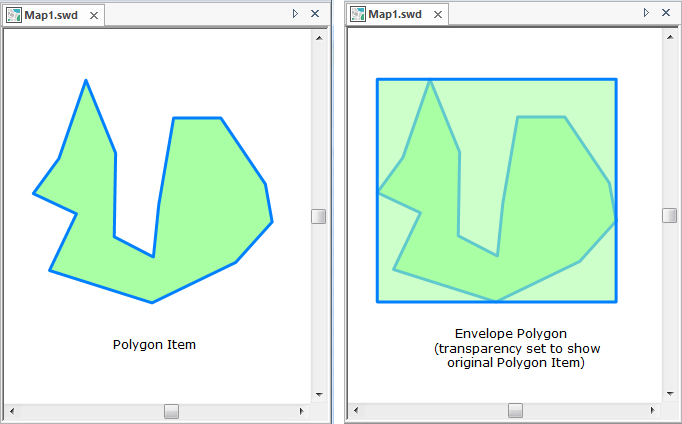Click scroll down arrow in right window

[x=670, y=394]
